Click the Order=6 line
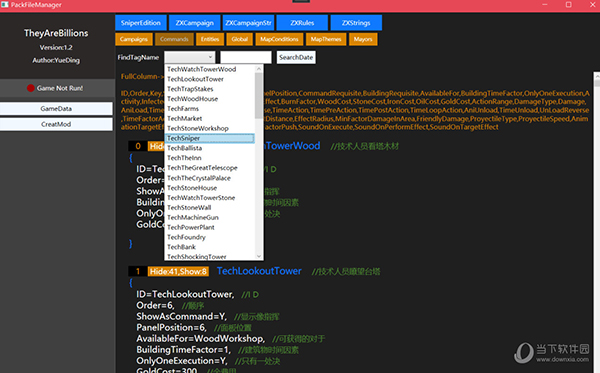600x373 pixels. (x=155, y=305)
